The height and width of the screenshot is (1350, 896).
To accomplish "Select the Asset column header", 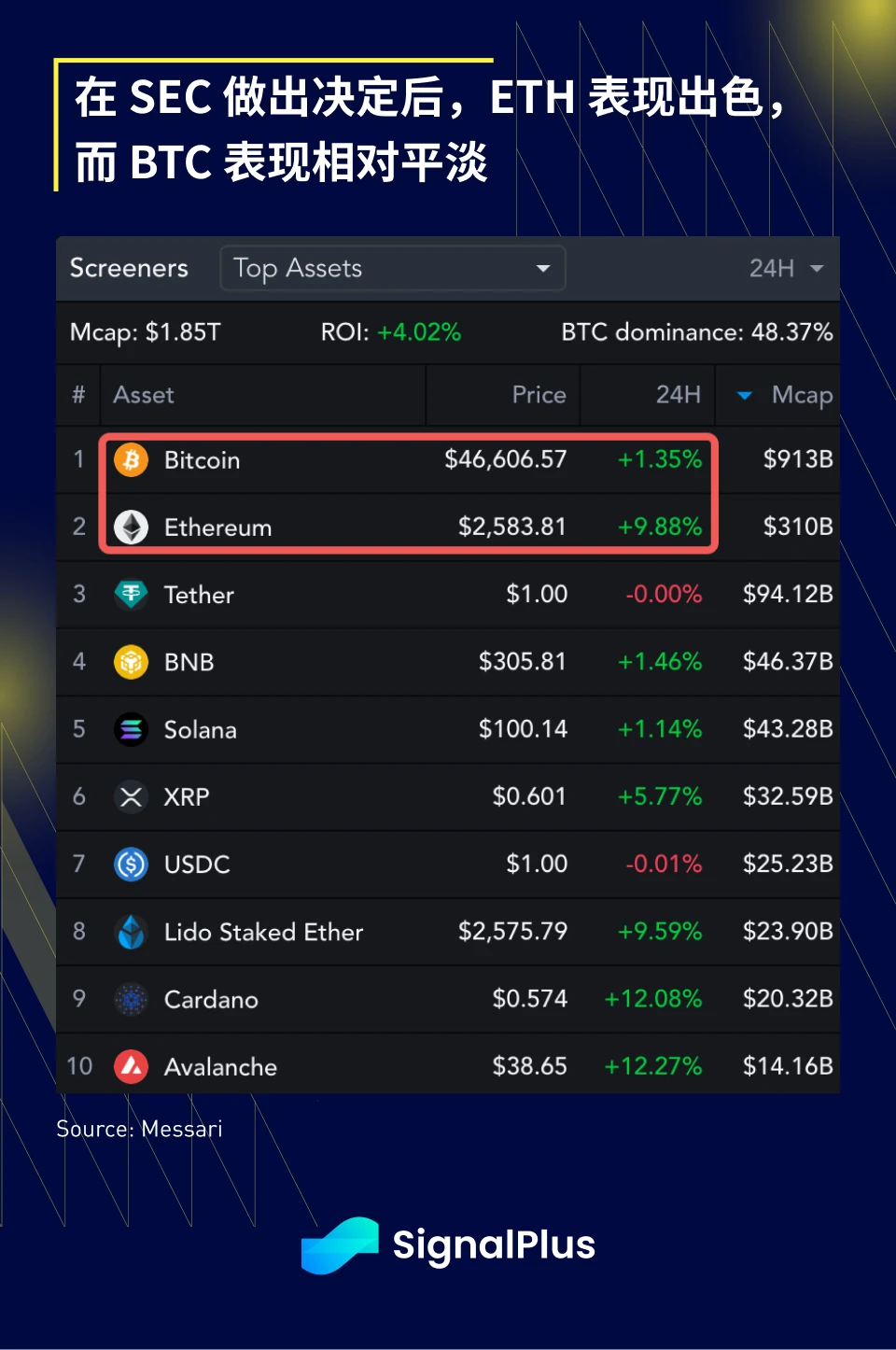I will point(144,395).
